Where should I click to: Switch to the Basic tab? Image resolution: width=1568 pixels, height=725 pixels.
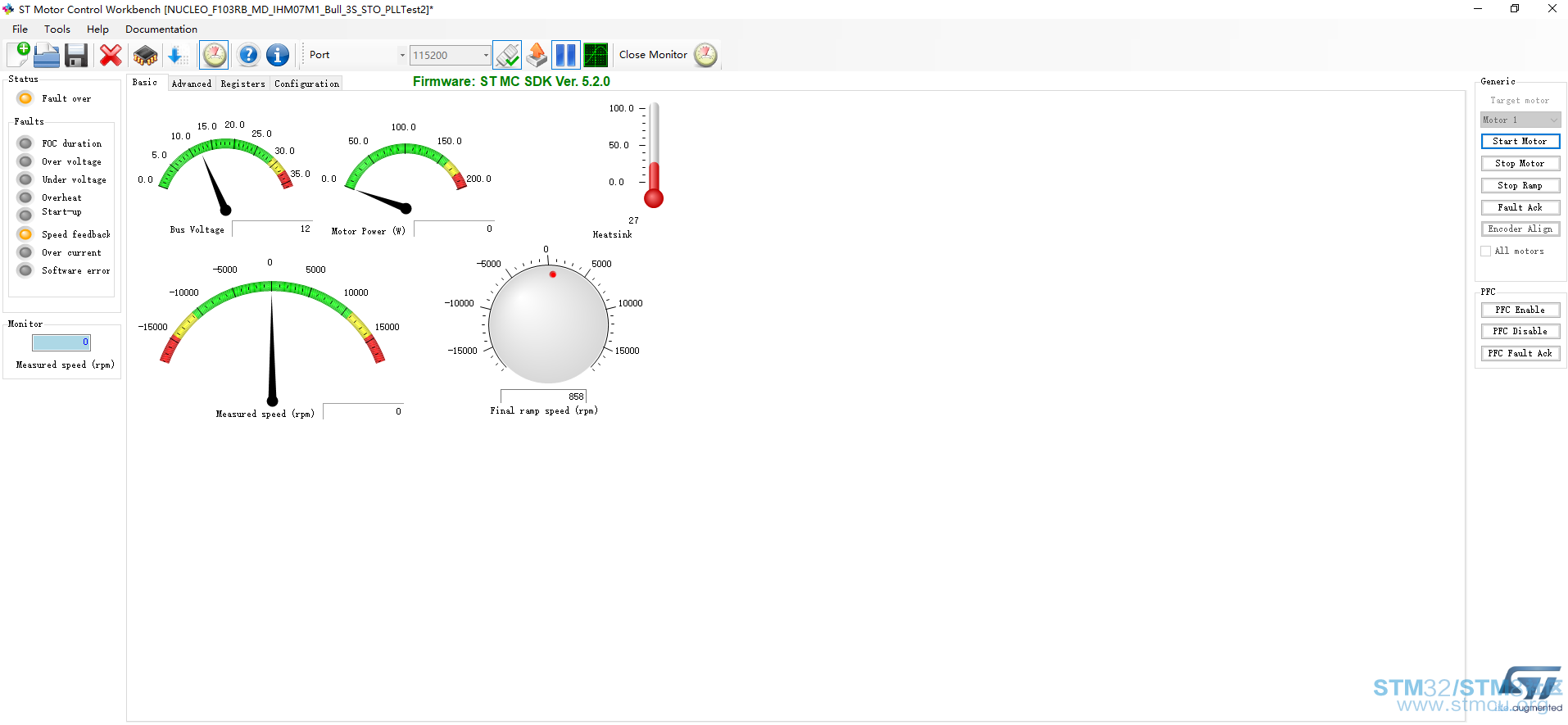point(145,82)
